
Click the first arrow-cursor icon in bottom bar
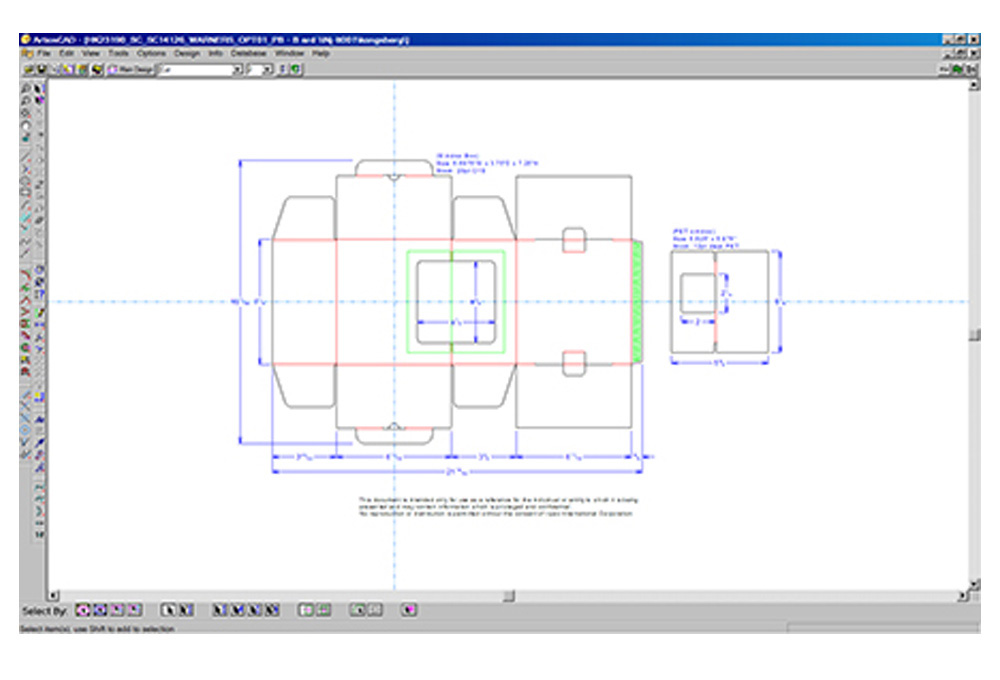pos(168,609)
